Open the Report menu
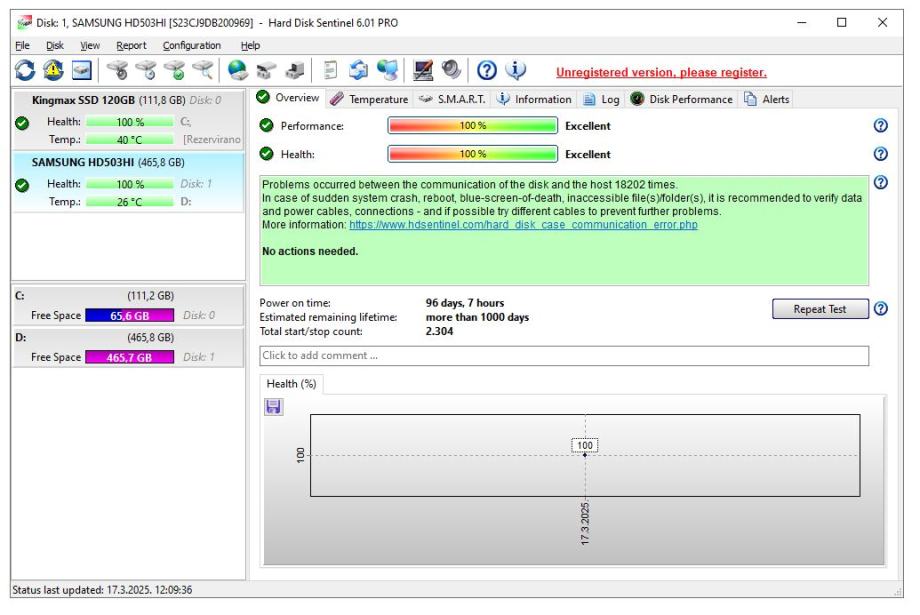This screenshot has height=615, width=920. [x=131, y=45]
